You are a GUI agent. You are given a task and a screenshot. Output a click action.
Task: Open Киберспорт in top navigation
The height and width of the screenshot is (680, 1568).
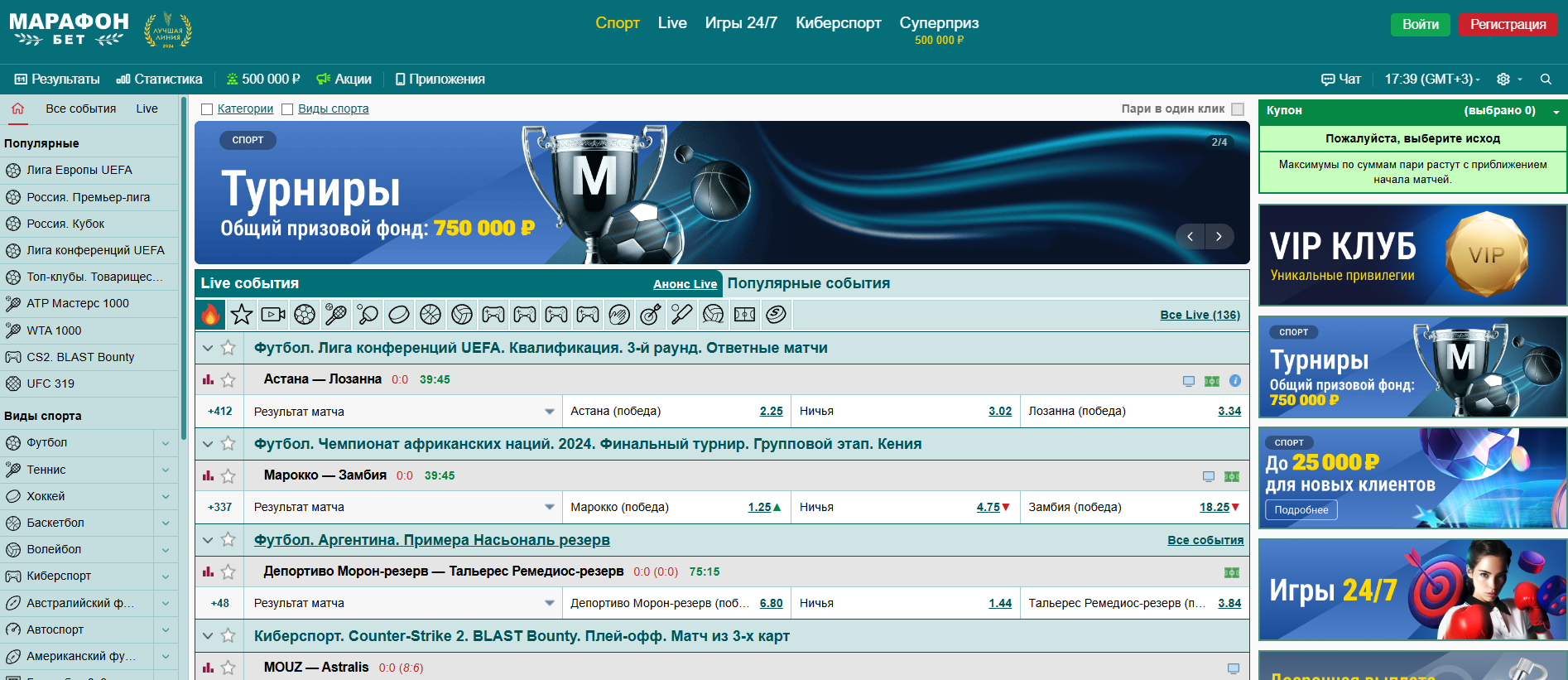click(x=839, y=23)
